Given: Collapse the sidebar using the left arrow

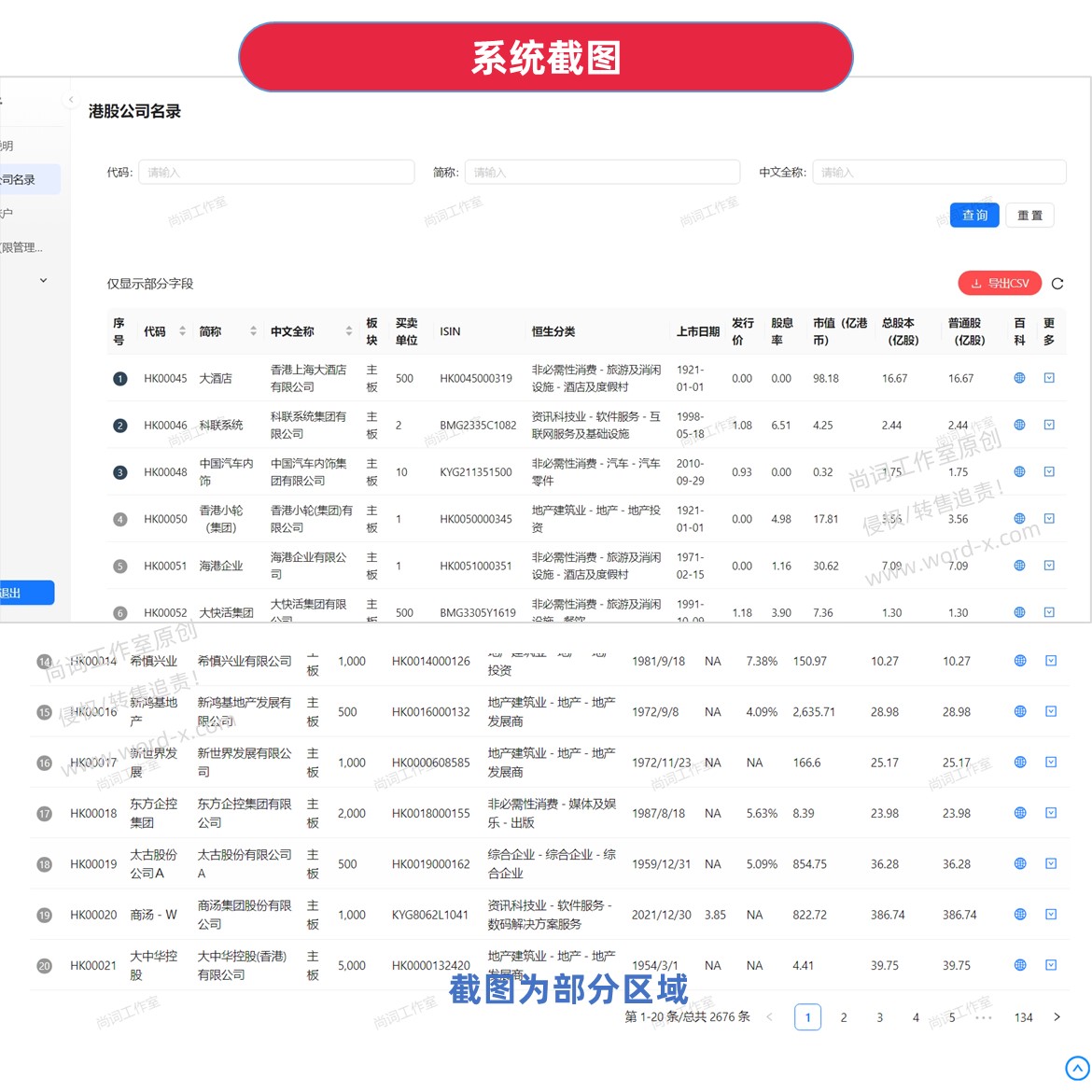Looking at the screenshot, I should pos(71,100).
